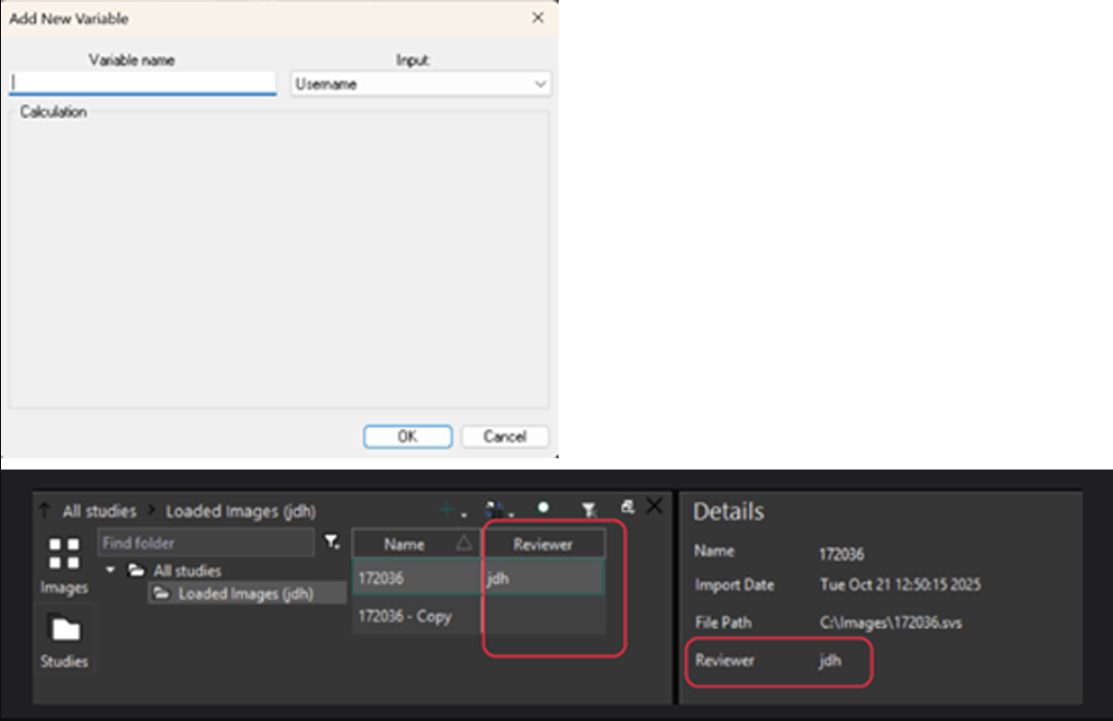Screen dimensions: 1113x721
Task: Click the Reviewer column header
Action: coord(543,544)
